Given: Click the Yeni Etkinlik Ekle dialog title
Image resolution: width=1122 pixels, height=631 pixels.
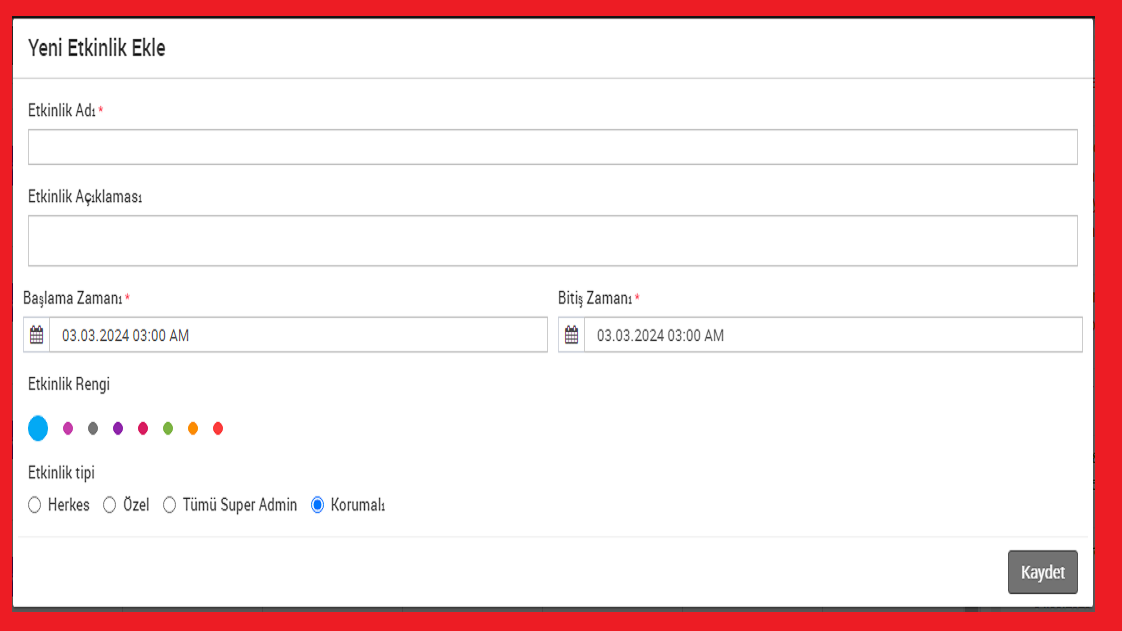Looking at the screenshot, I should click(97, 48).
